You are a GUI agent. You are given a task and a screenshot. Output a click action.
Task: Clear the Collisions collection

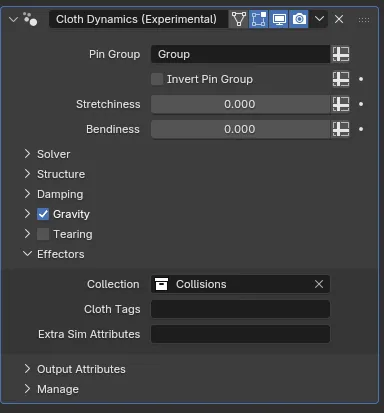coord(319,284)
